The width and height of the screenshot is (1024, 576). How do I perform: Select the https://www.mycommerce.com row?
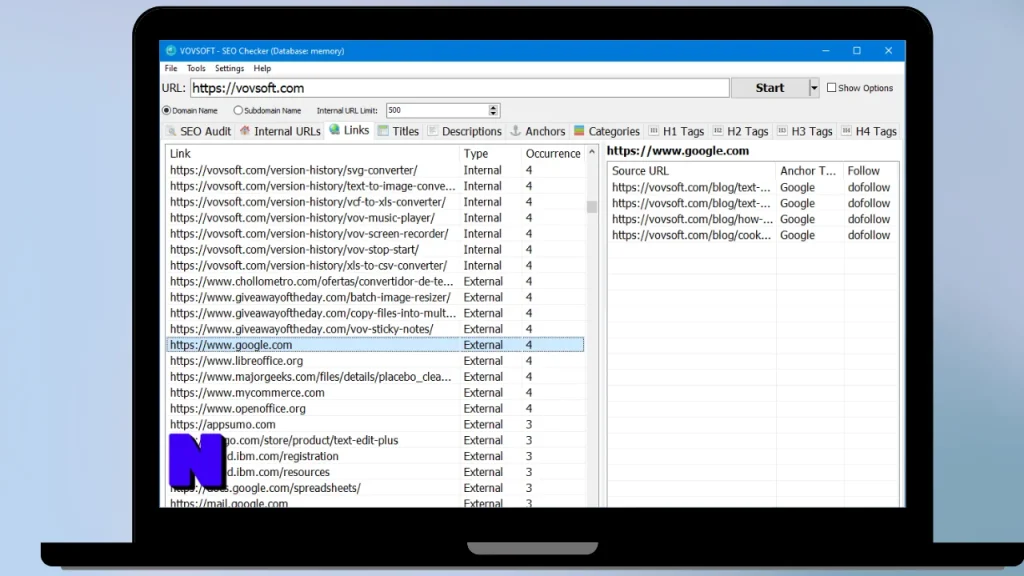376,392
